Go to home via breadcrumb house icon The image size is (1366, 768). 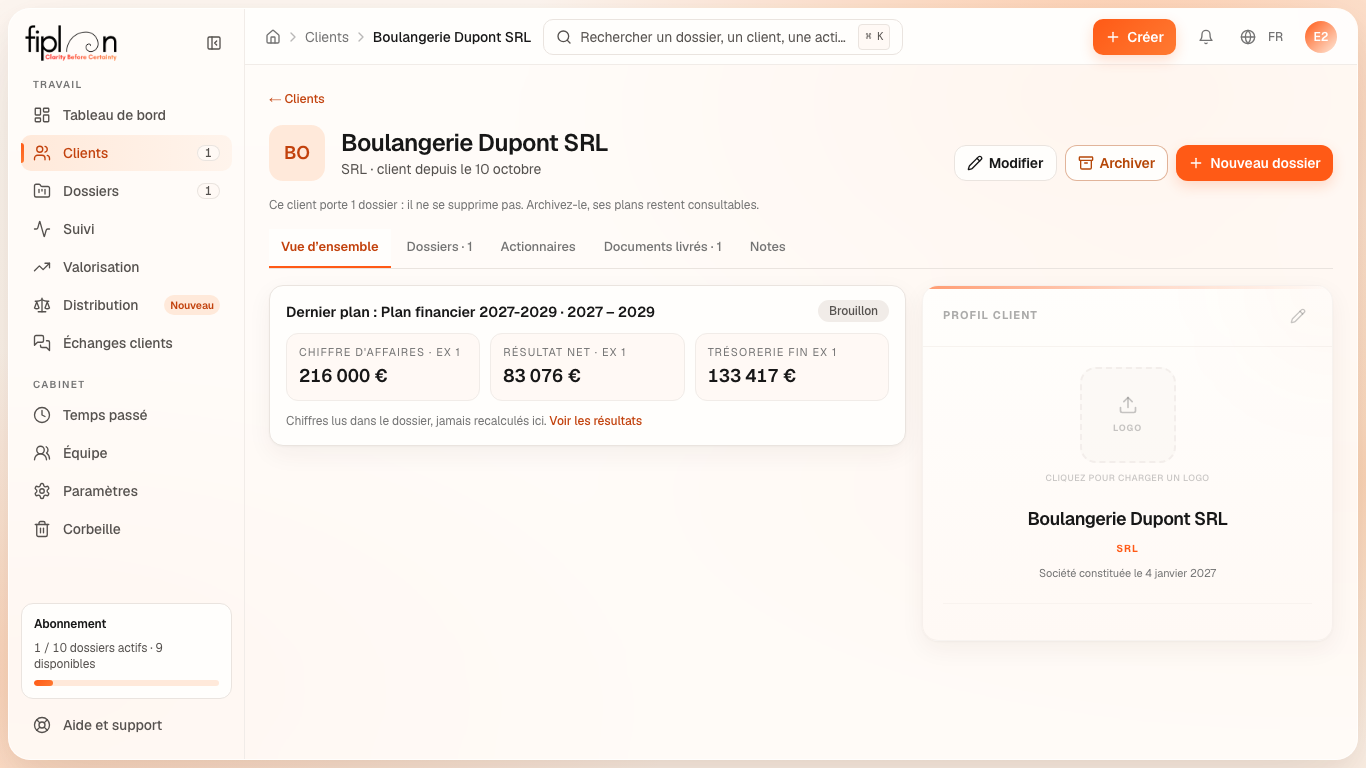coord(273,37)
